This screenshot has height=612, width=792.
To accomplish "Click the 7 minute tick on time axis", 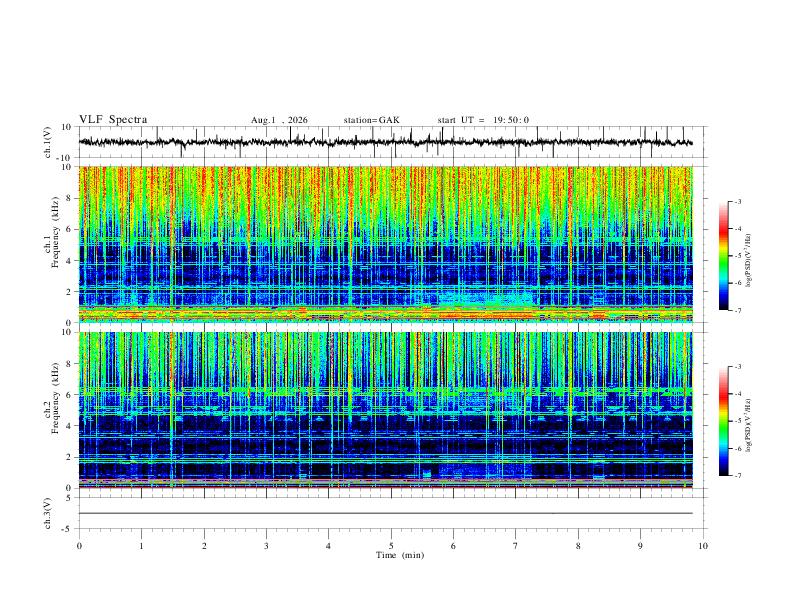I will pyautogui.click(x=516, y=546).
